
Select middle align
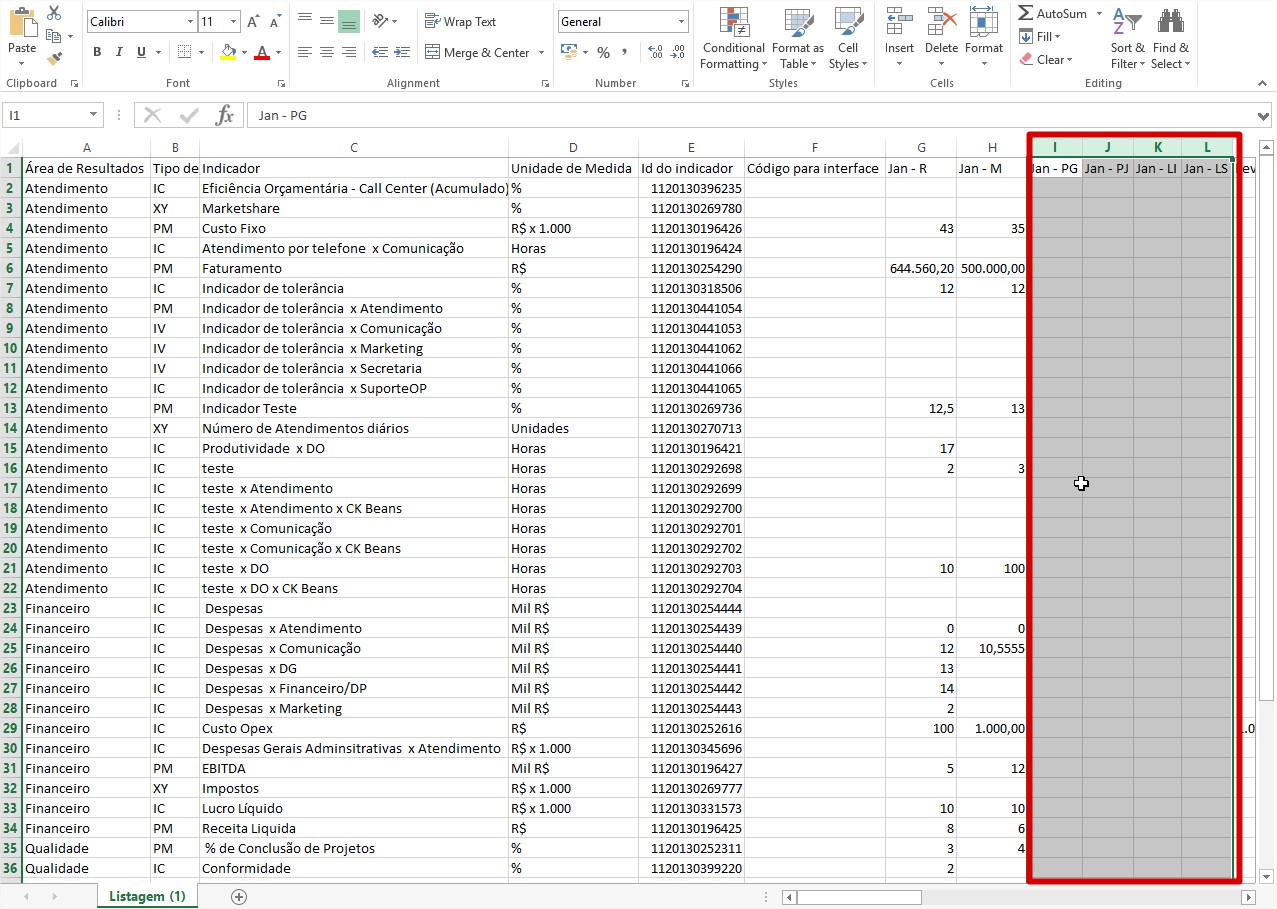click(x=327, y=21)
